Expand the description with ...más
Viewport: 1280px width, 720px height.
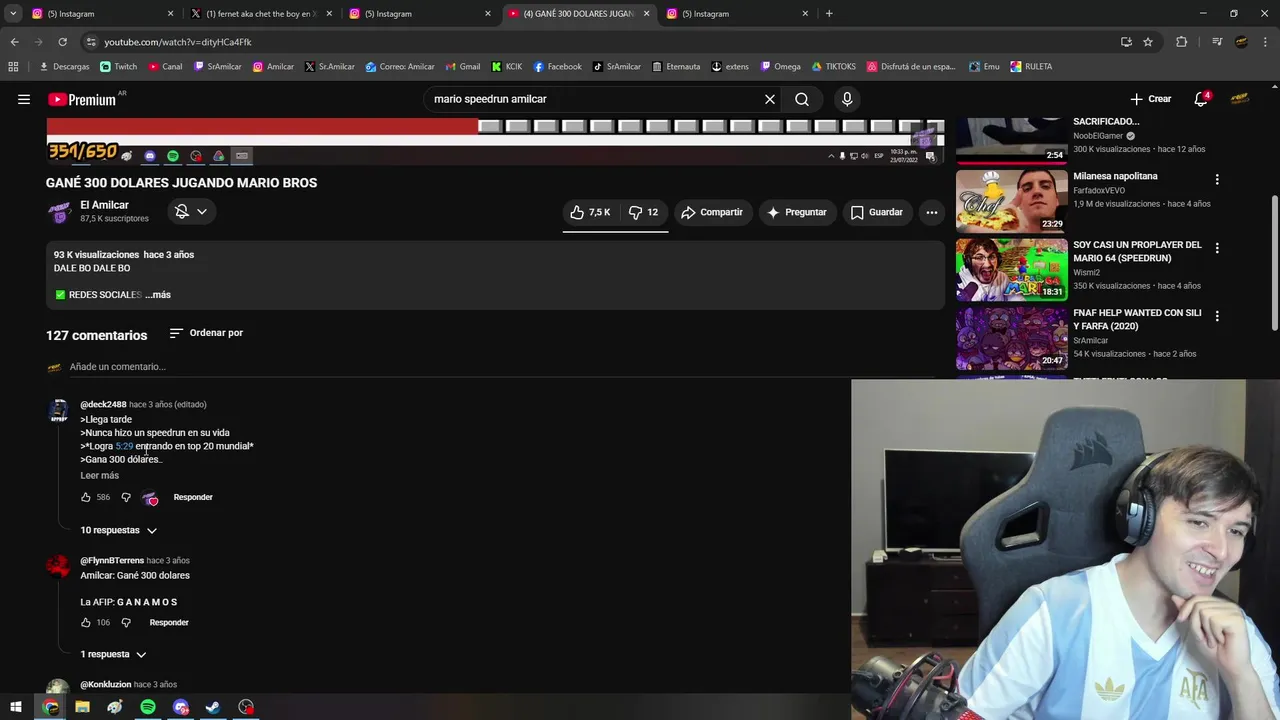point(158,295)
